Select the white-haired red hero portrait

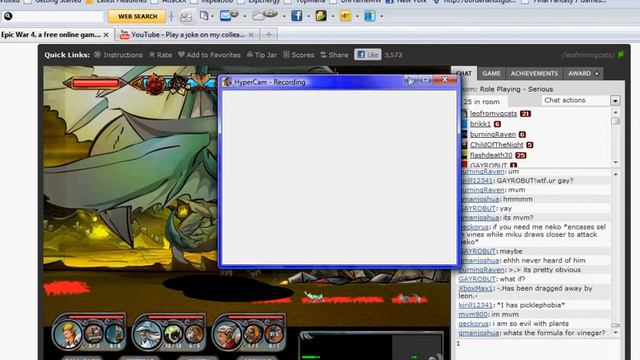227,333
